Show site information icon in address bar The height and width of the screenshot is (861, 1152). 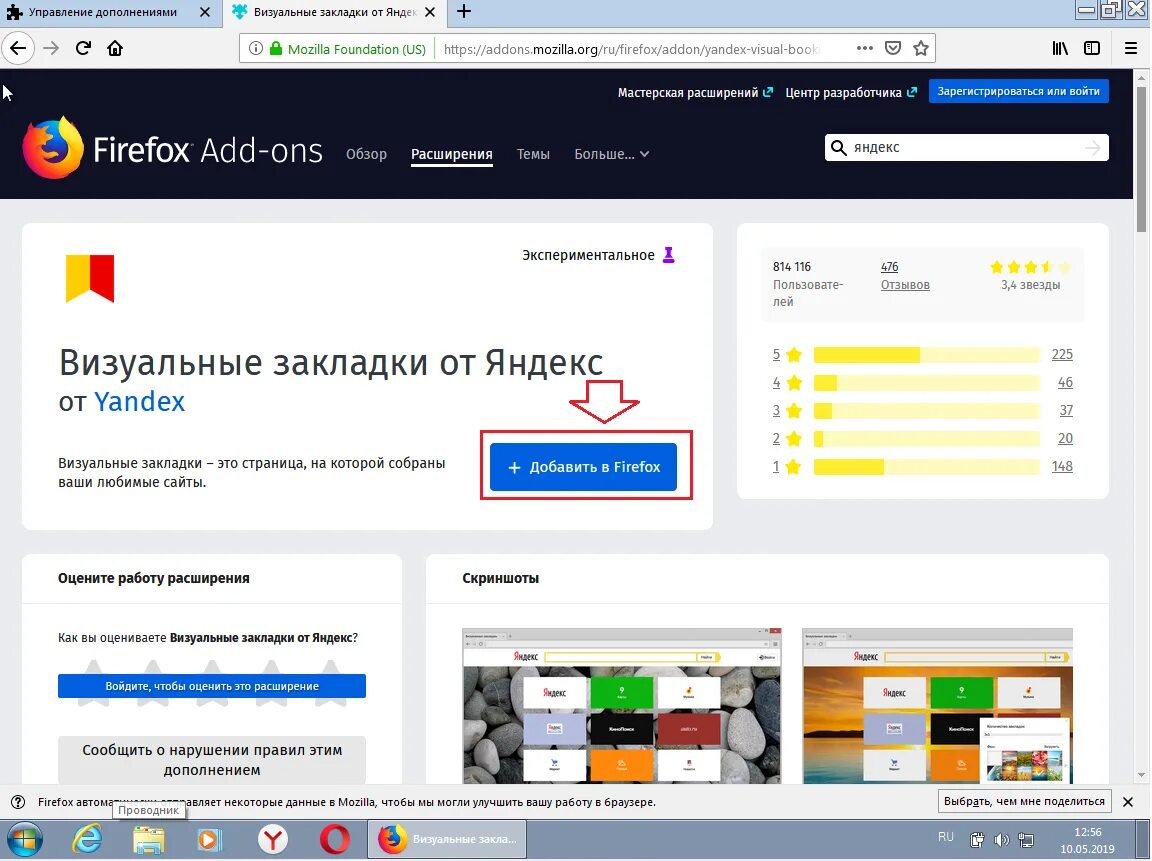tap(256, 48)
